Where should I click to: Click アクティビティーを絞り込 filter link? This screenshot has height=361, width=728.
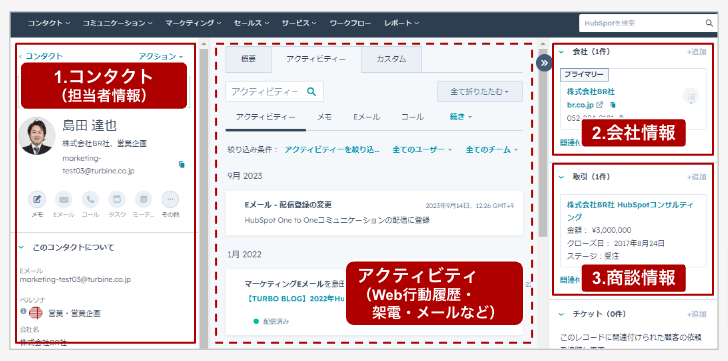click(x=332, y=149)
